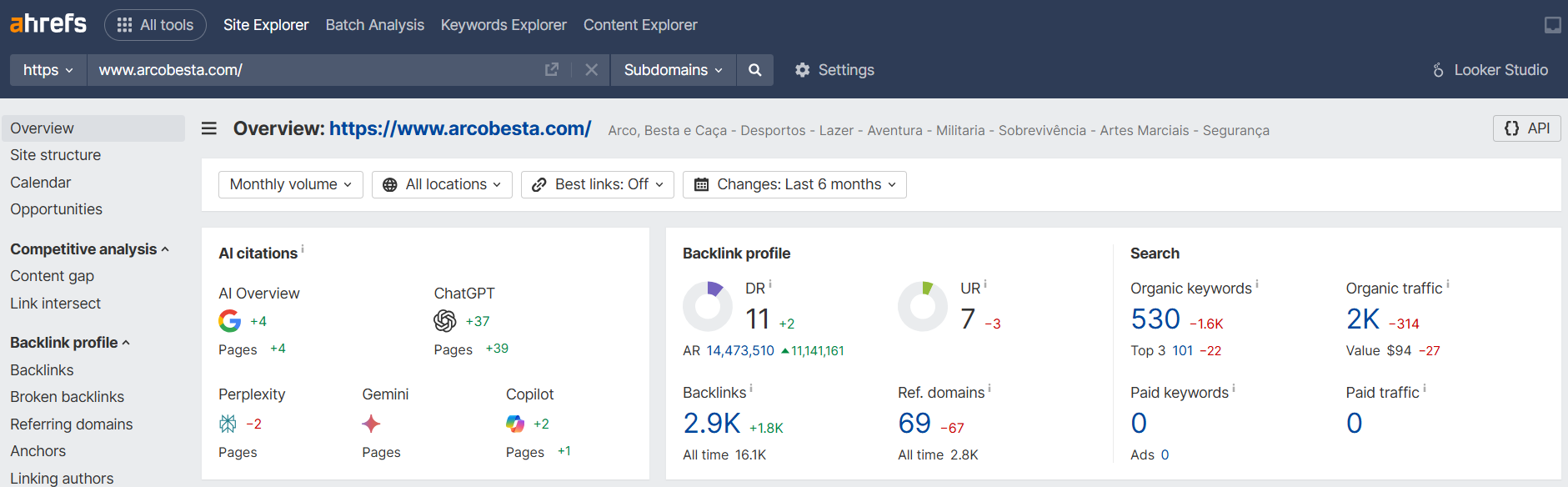Click the Google AI Overview icon

[x=229, y=321]
